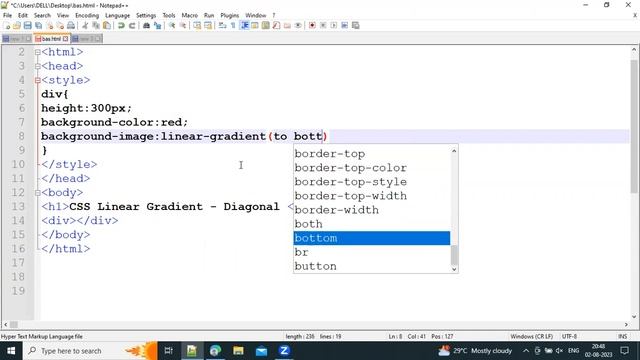
Task: Open User Defined Language toolbar icon
Action: (255, 25)
